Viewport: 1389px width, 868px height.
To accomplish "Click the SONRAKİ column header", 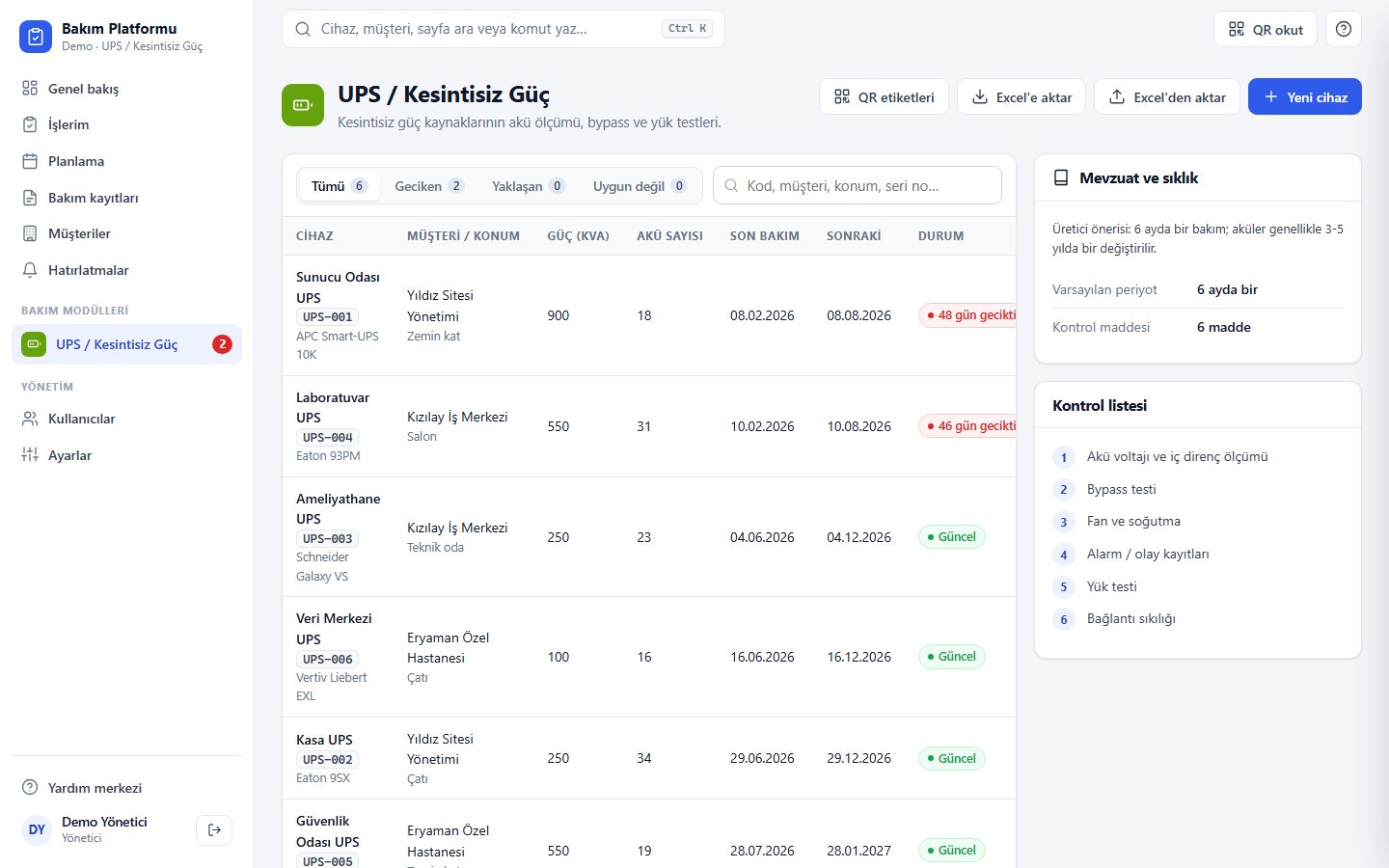I will [x=854, y=235].
